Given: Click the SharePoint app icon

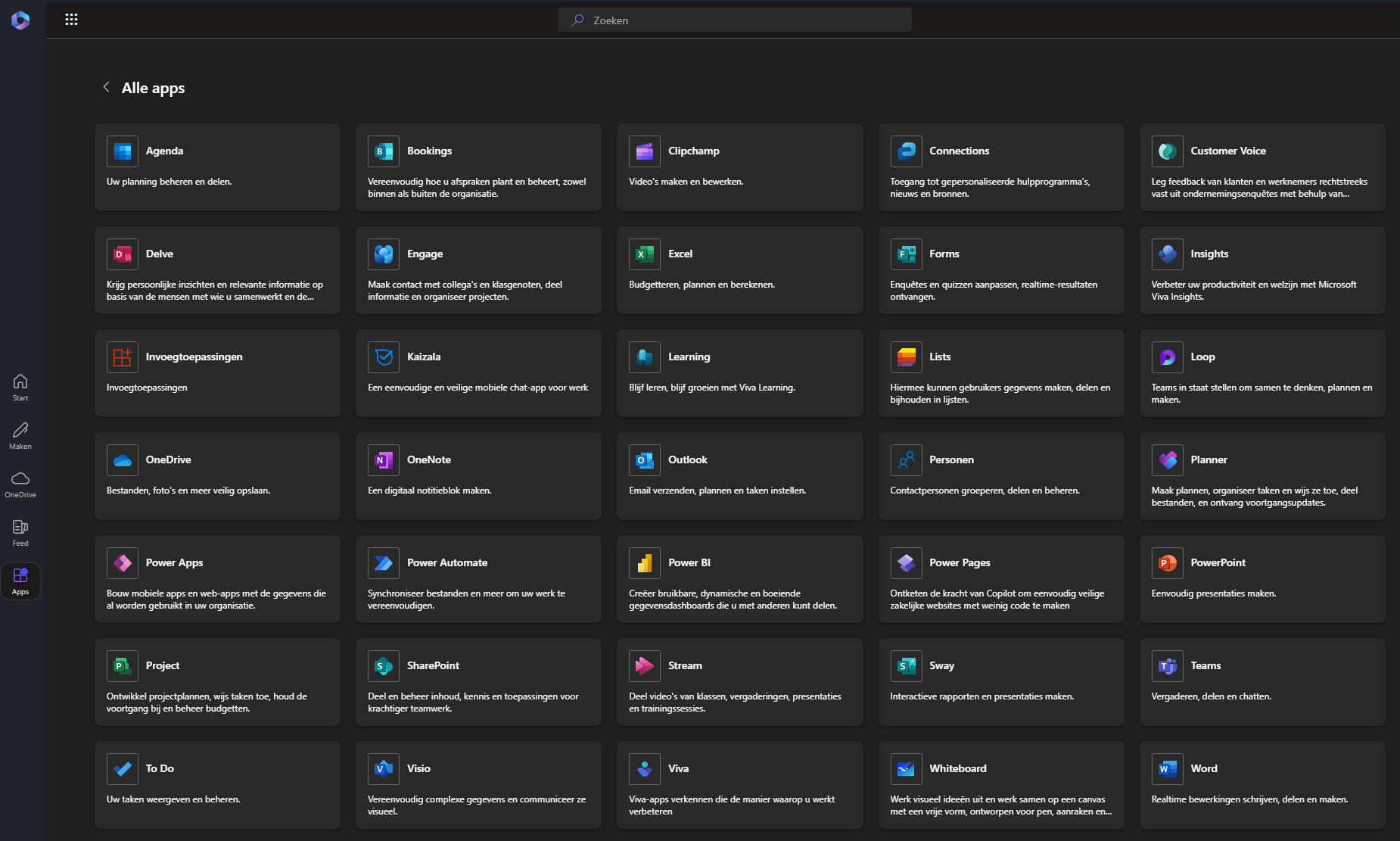Looking at the screenshot, I should [384, 666].
